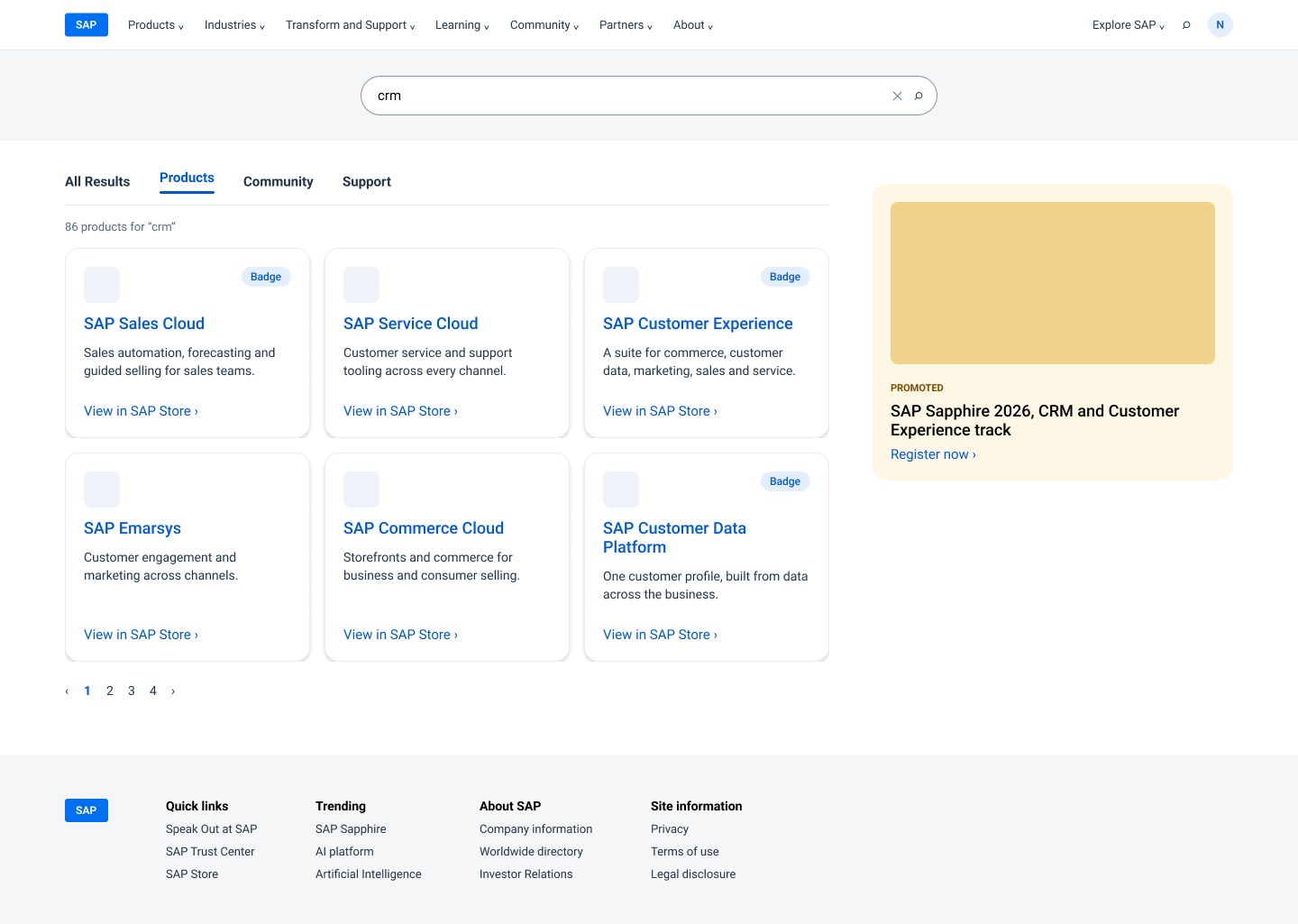Open the Explore SAP dropdown
Image resolution: width=1298 pixels, height=924 pixels.
click(x=1129, y=25)
